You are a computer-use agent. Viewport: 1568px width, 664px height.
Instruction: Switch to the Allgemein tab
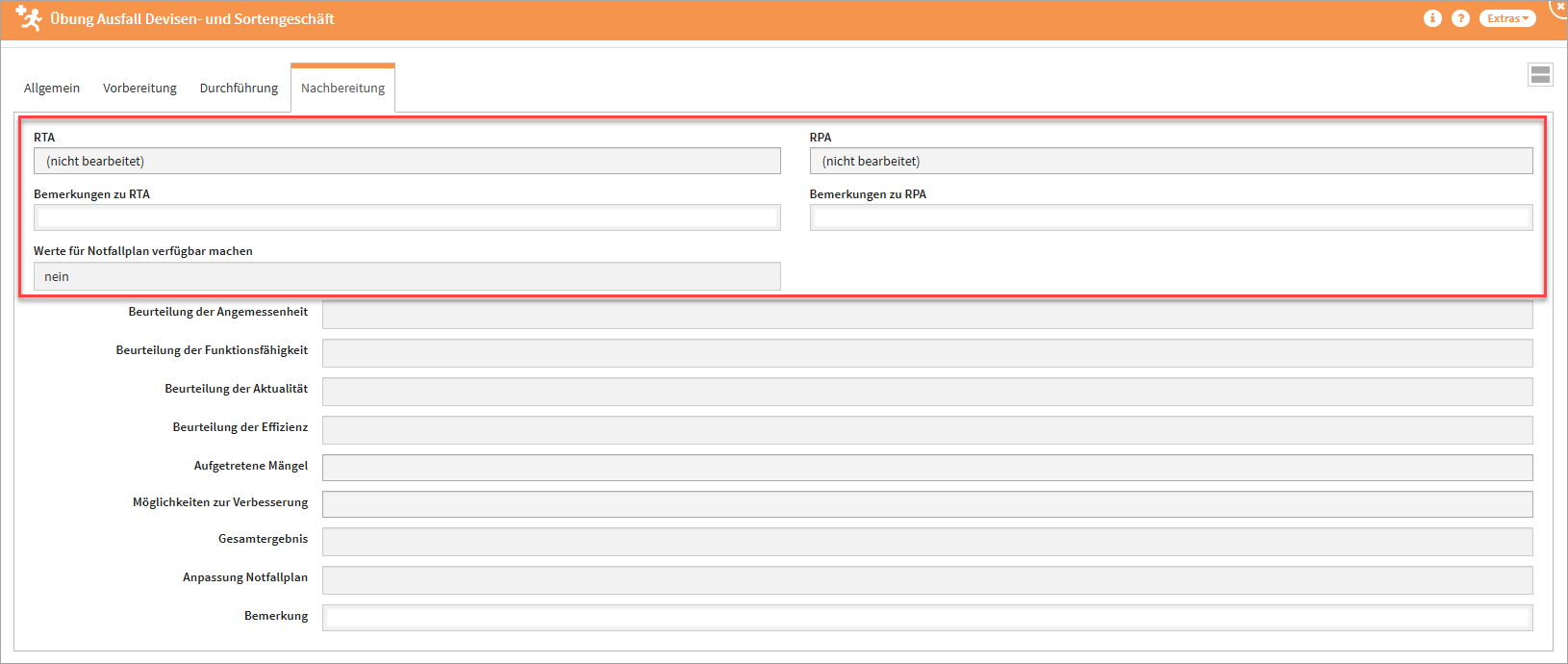(x=52, y=89)
